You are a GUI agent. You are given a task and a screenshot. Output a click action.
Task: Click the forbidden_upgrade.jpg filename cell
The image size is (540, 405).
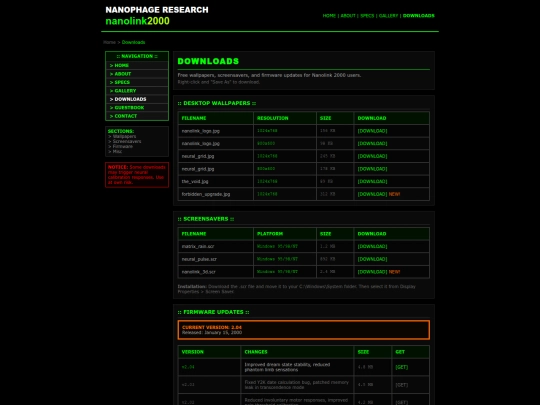click(216, 194)
